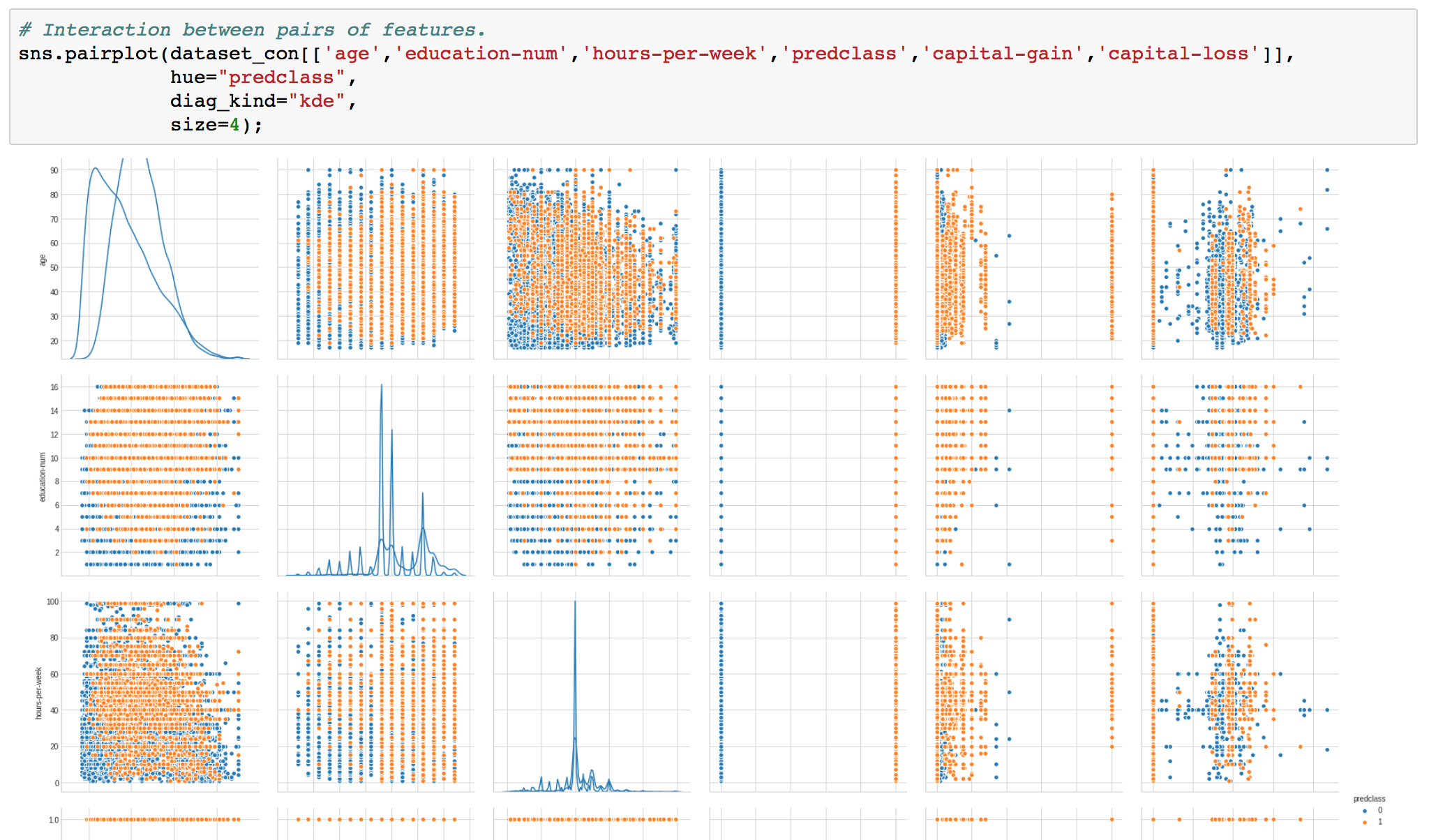Screen dimensions: 1429x840
Task: Open education-num versus hours-per-week scatter, second row
Action: 592,475
